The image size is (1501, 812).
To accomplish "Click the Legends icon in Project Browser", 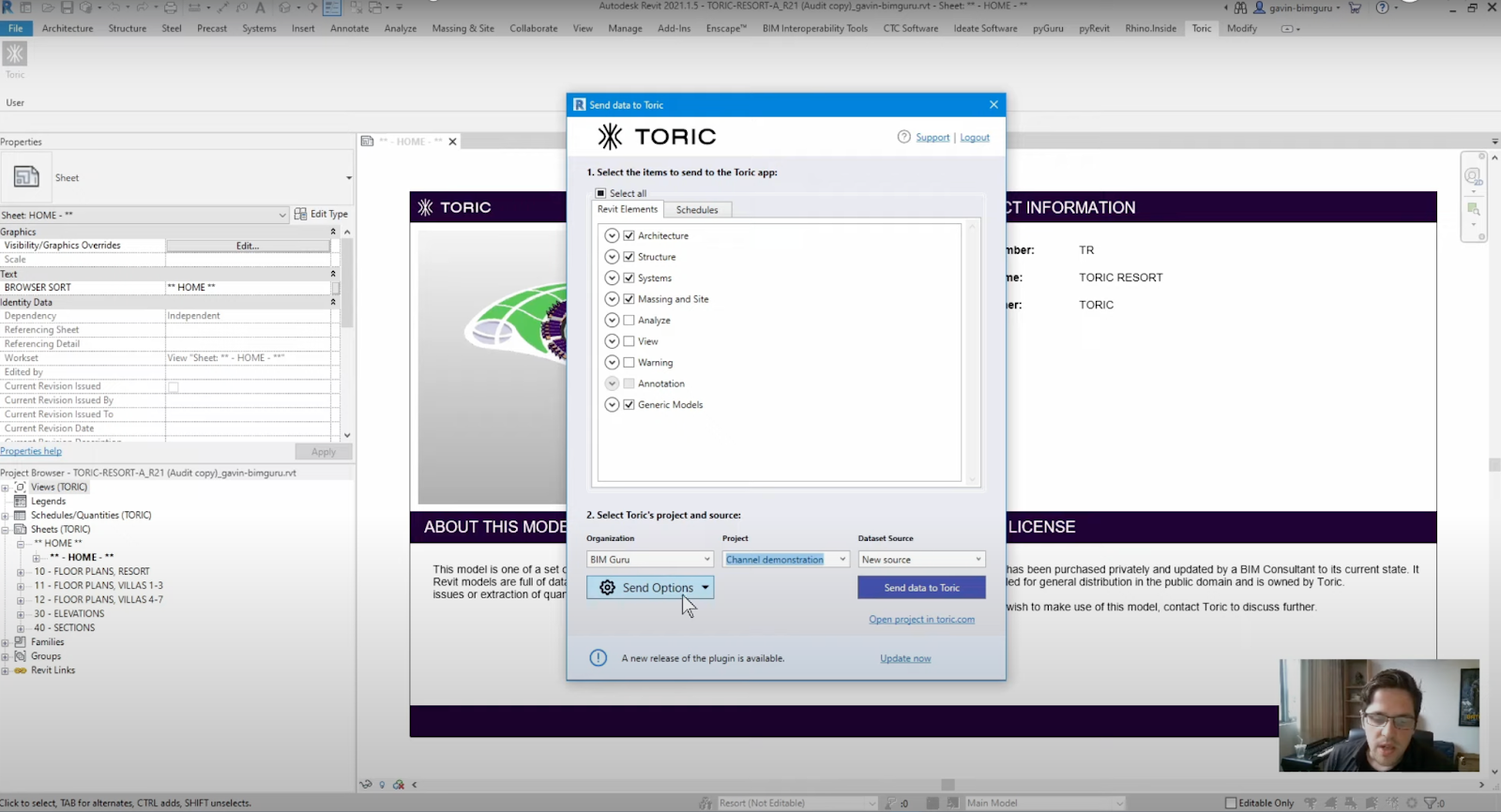I will 20,502.
